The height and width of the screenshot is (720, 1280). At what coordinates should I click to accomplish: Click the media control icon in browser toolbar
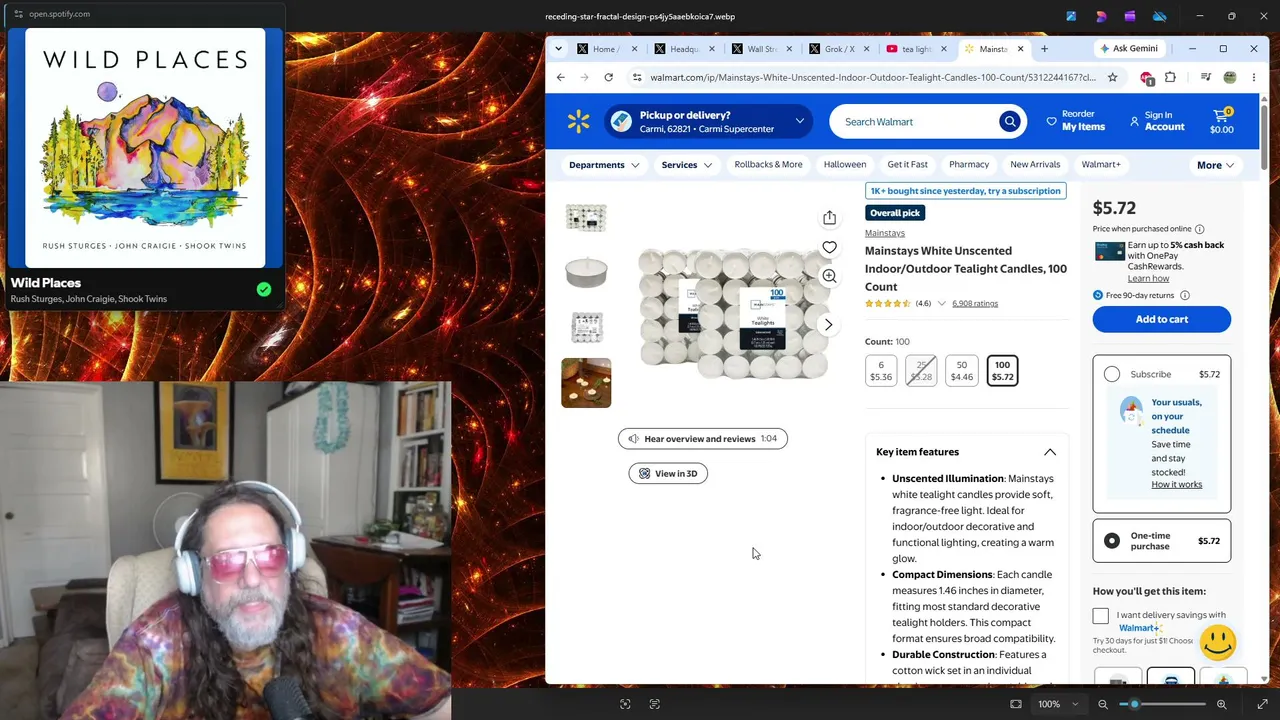click(1205, 77)
